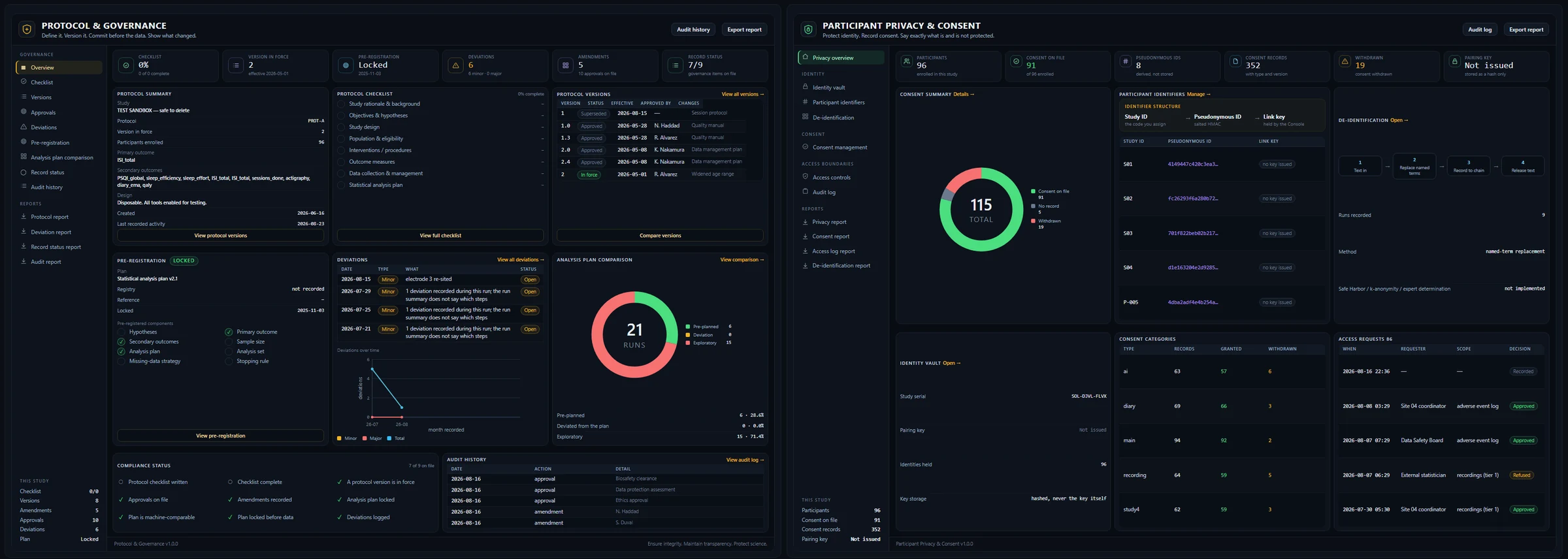The width and height of the screenshot is (1568, 559).
Task: Toggle the Secondary outcomes component check
Action: [x=122, y=342]
